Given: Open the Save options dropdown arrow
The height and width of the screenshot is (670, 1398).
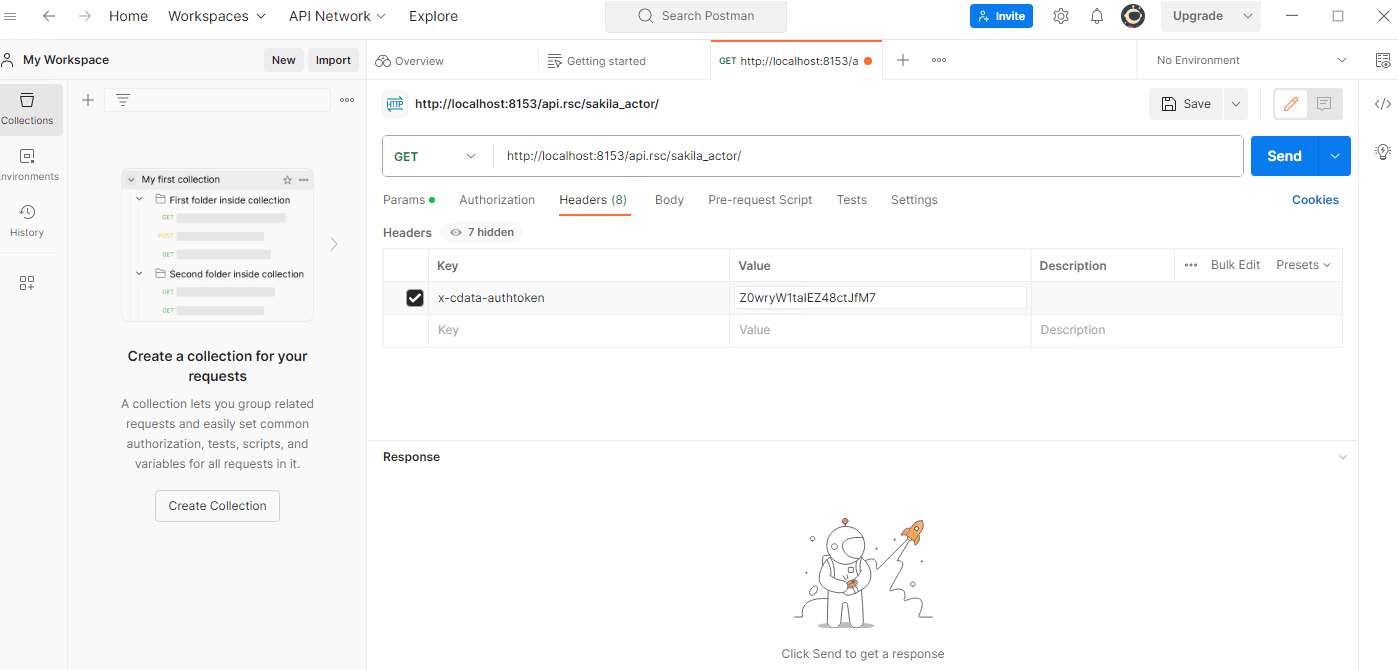Looking at the screenshot, I should tap(1236, 104).
